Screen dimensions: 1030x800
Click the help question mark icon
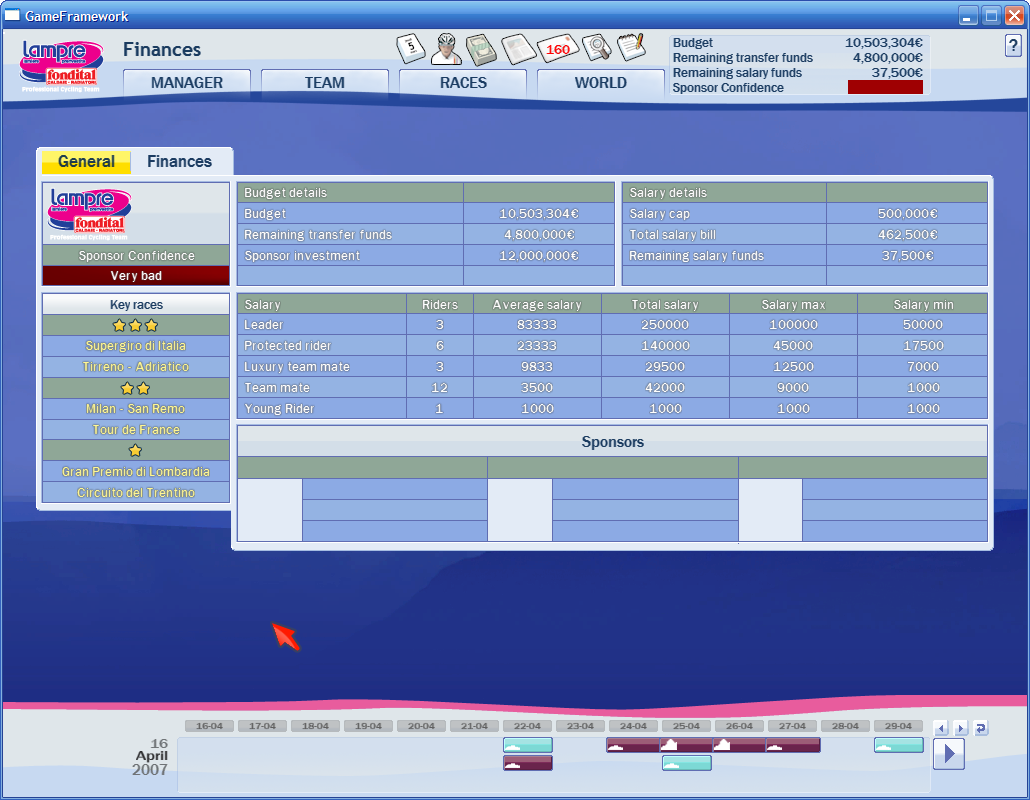pyautogui.click(x=1013, y=46)
